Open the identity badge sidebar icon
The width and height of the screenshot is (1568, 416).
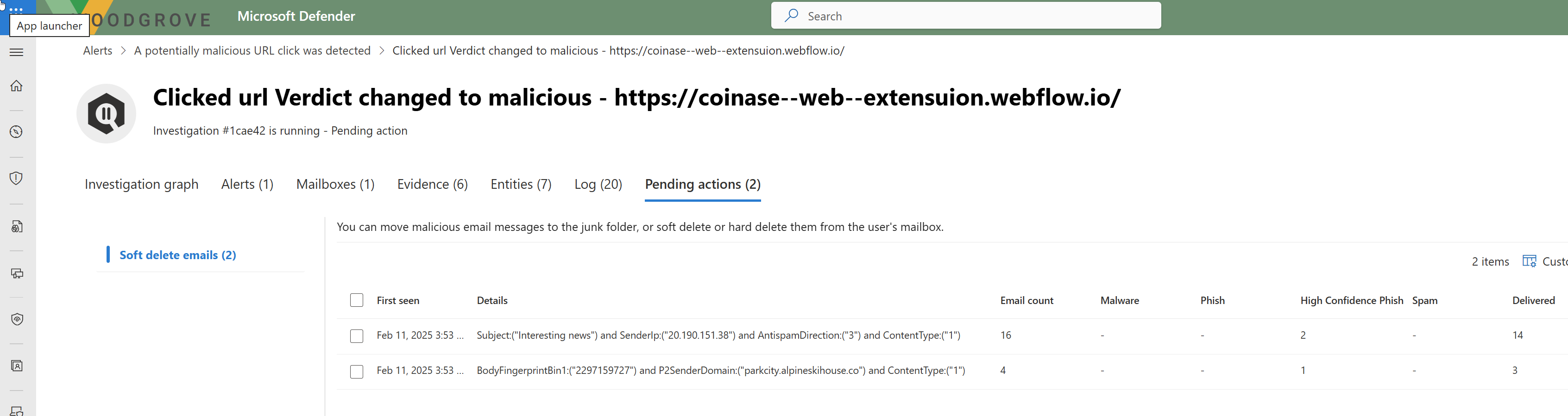tap(17, 366)
